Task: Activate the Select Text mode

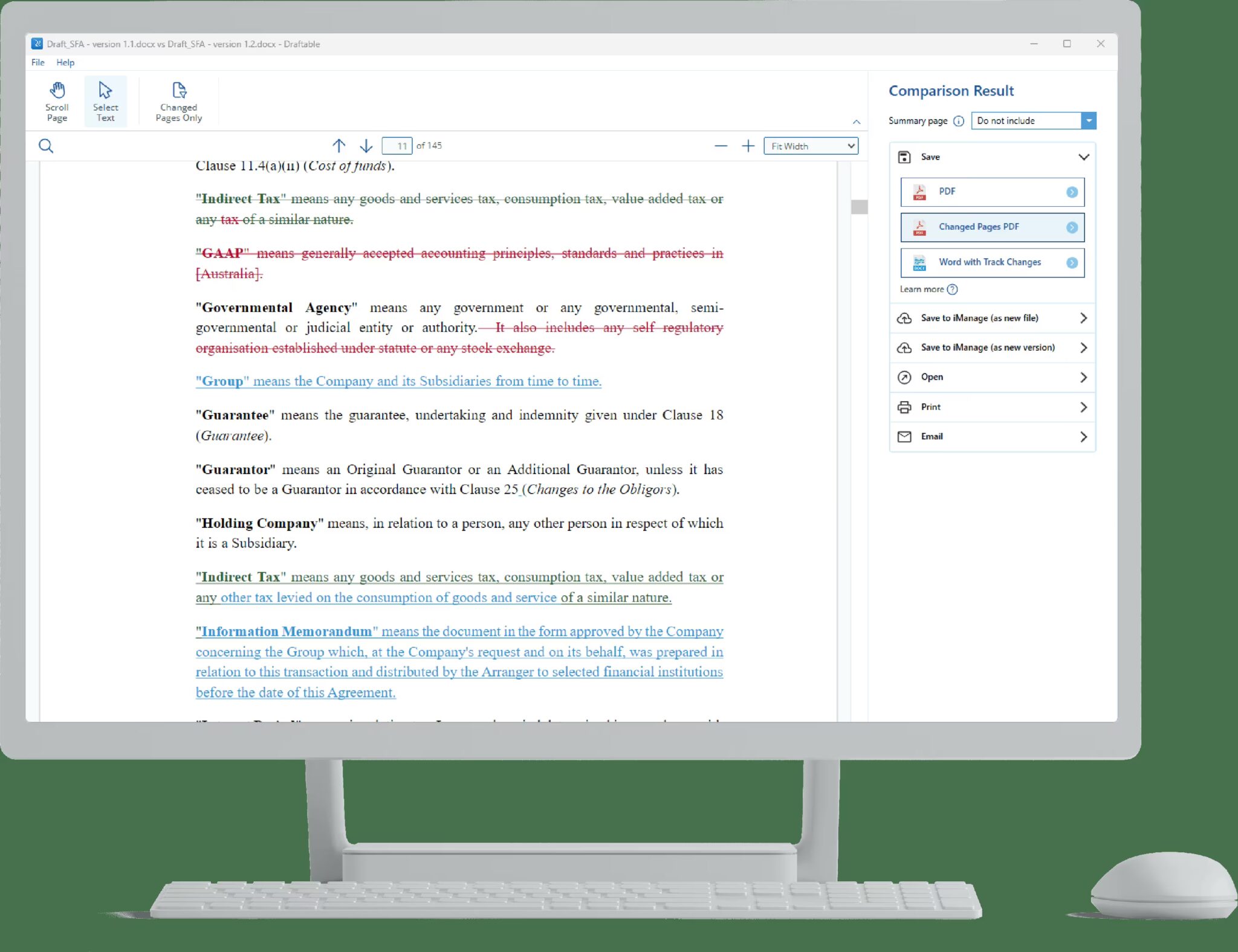Action: (x=106, y=100)
